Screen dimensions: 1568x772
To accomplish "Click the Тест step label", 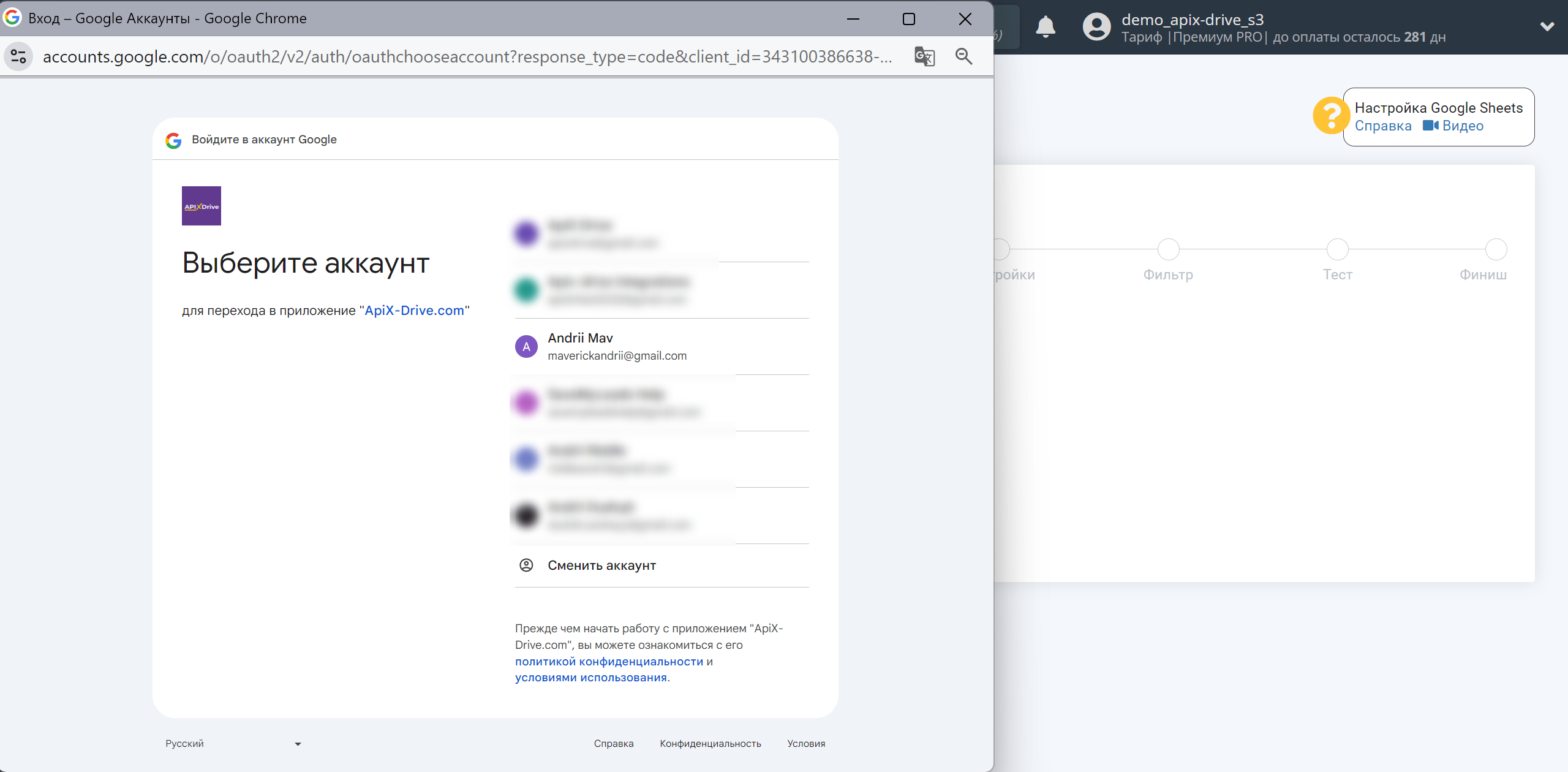I will [x=1337, y=275].
